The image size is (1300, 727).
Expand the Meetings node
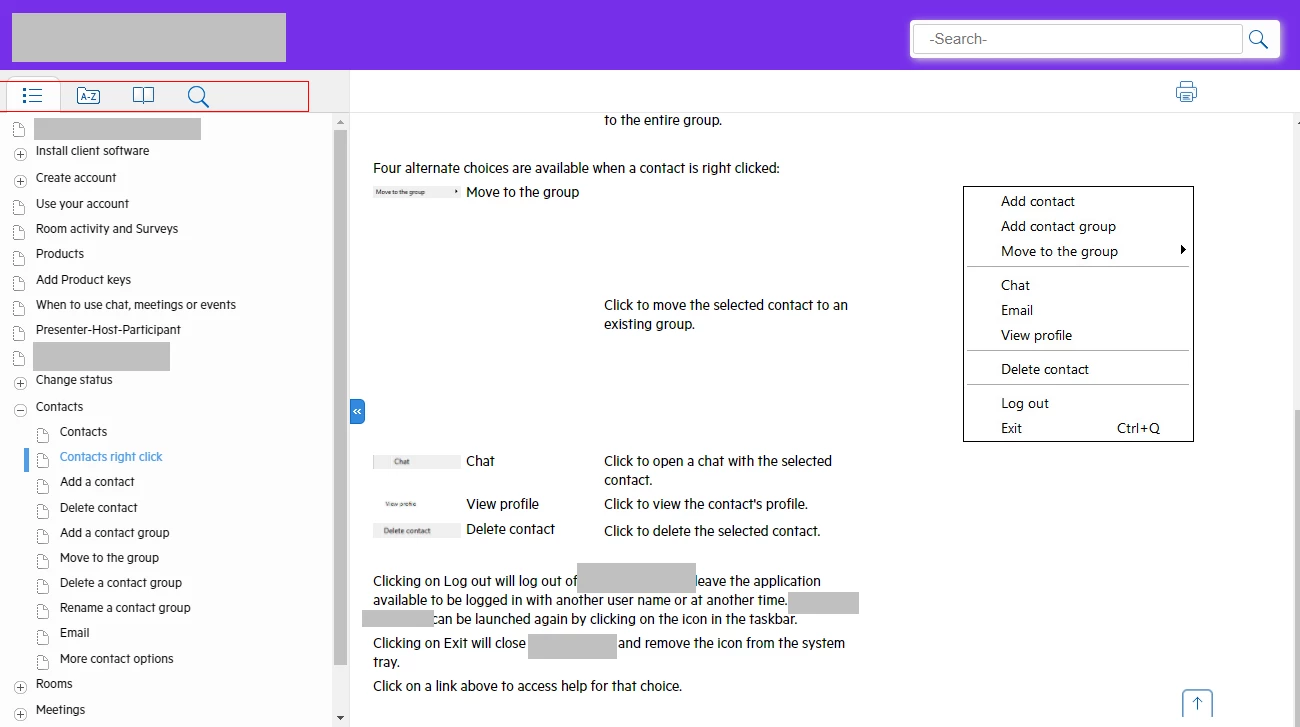(20, 714)
